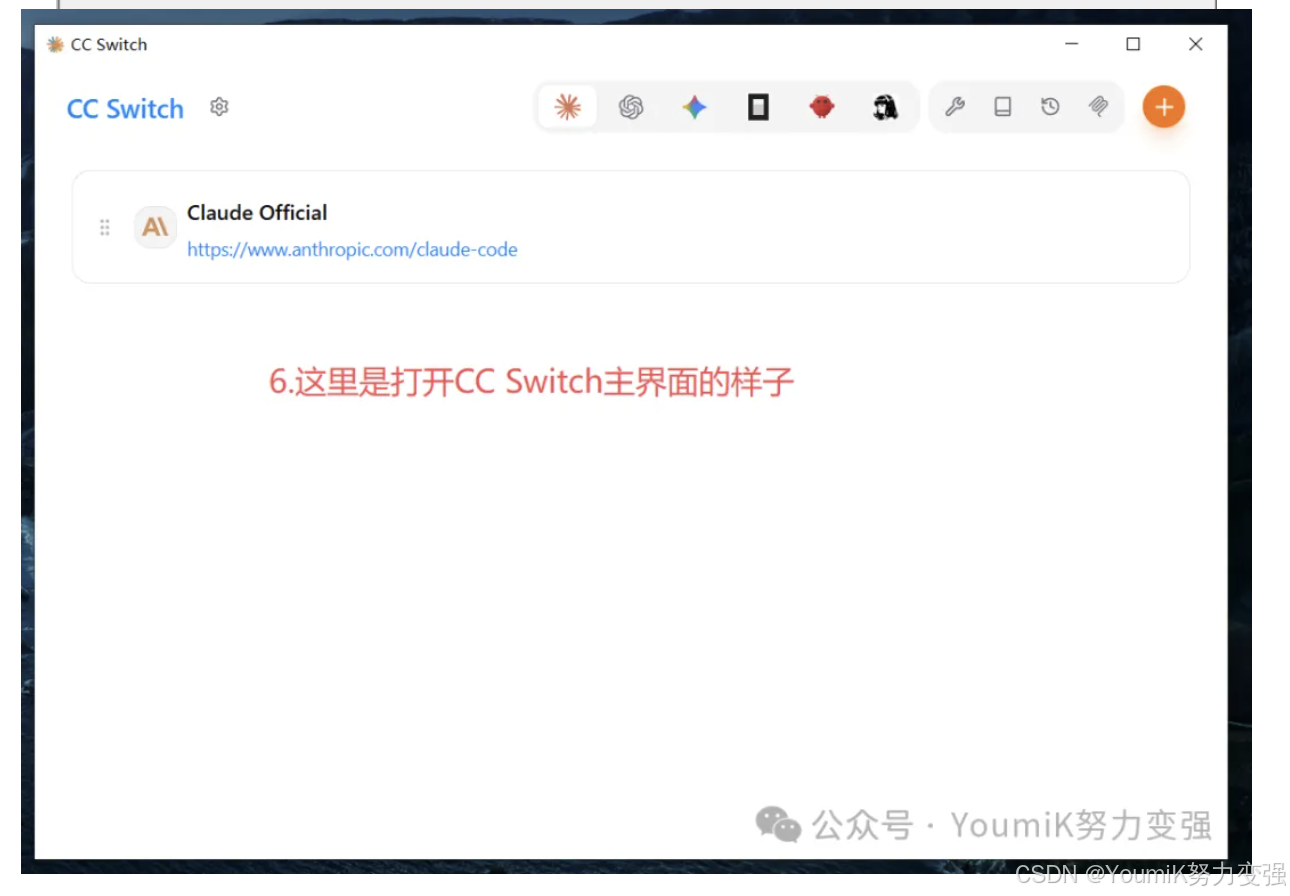
Task: Open settings gear next to CC Switch
Action: (220, 107)
